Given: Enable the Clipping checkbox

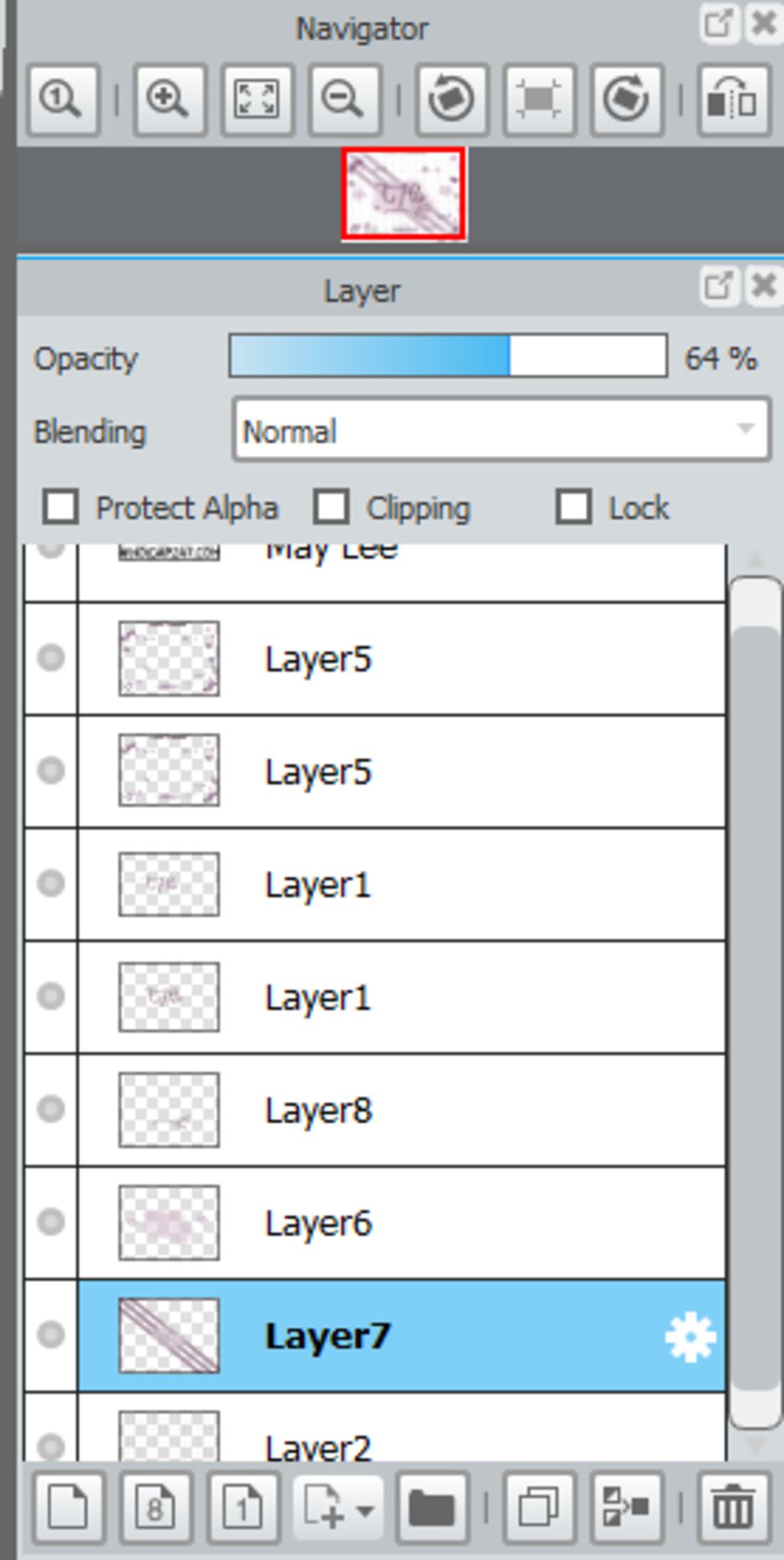Looking at the screenshot, I should pyautogui.click(x=331, y=507).
